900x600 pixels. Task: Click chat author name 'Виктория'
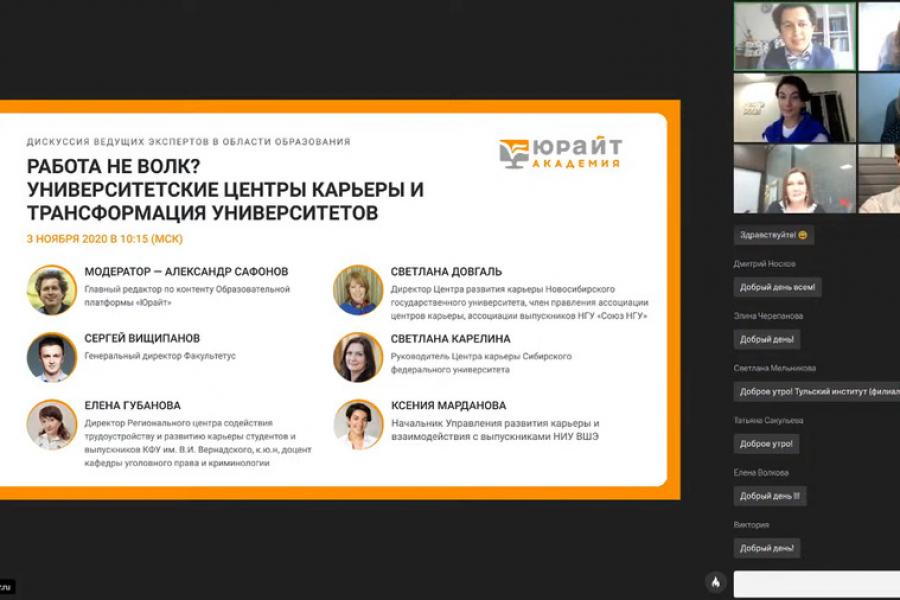tap(751, 525)
